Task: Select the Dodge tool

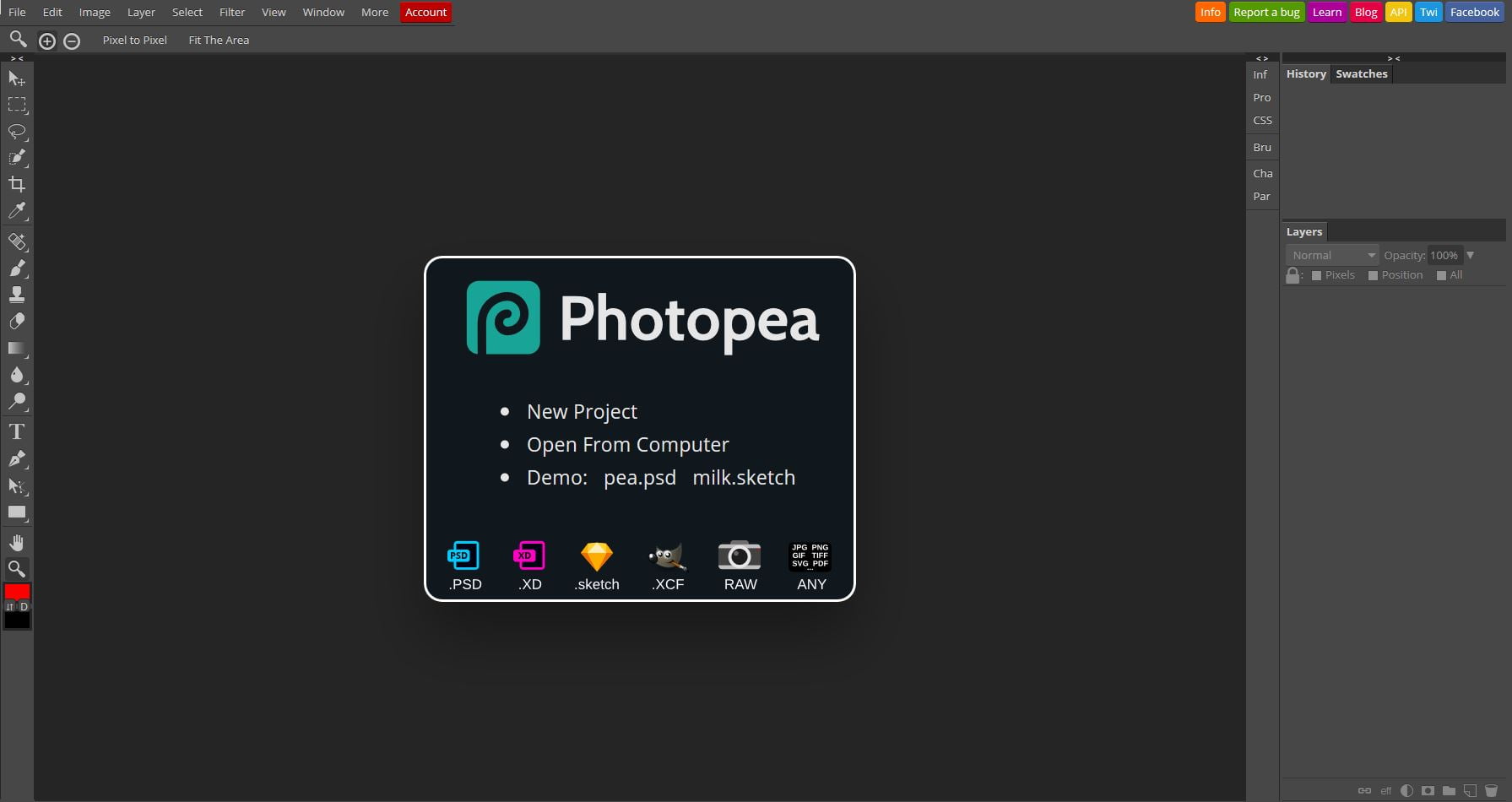Action: (17, 401)
